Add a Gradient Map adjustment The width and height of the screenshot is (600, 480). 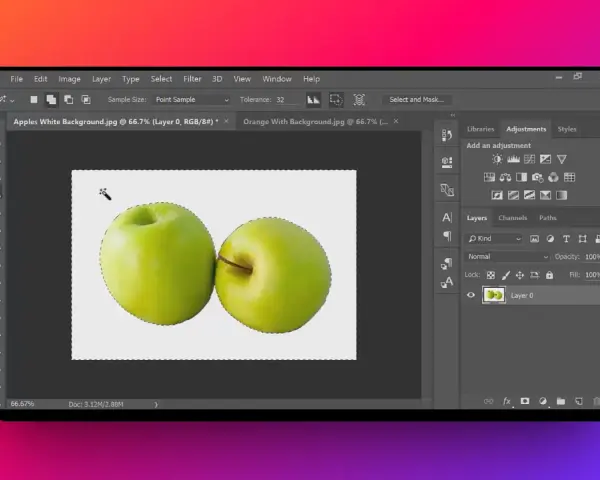point(561,195)
